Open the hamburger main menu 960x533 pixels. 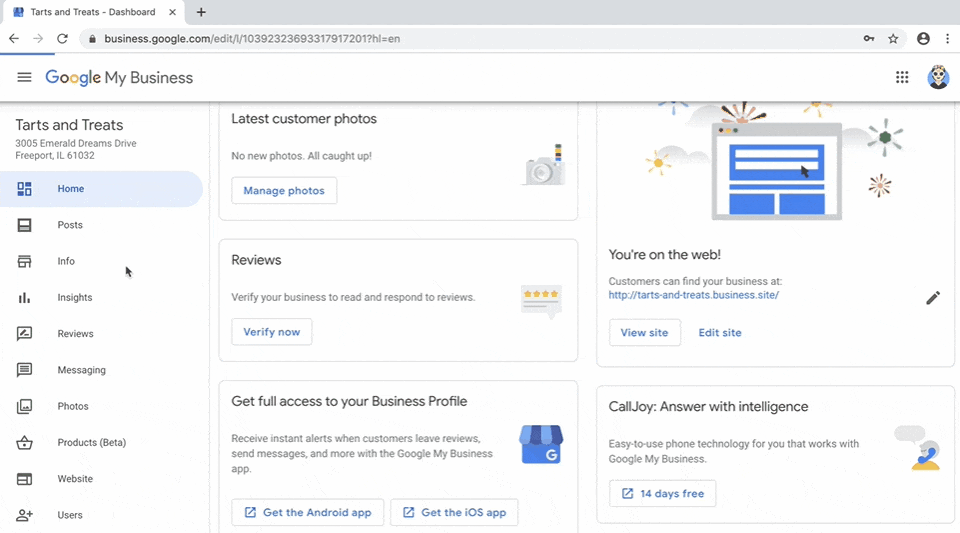click(24, 77)
